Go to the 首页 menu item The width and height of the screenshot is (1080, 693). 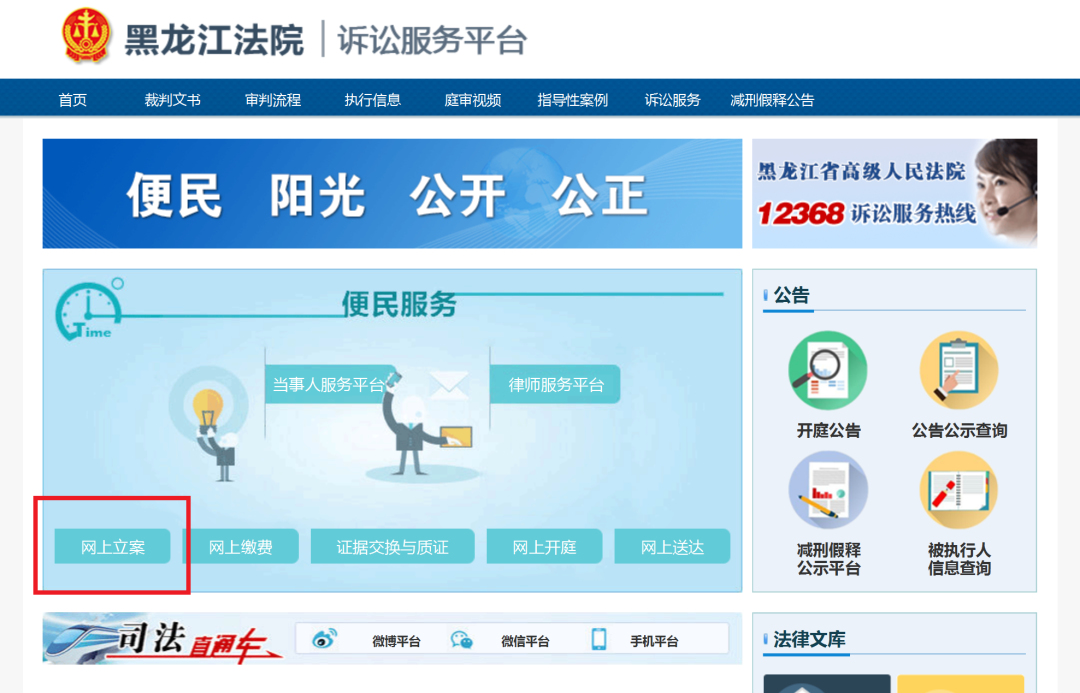coord(73,100)
